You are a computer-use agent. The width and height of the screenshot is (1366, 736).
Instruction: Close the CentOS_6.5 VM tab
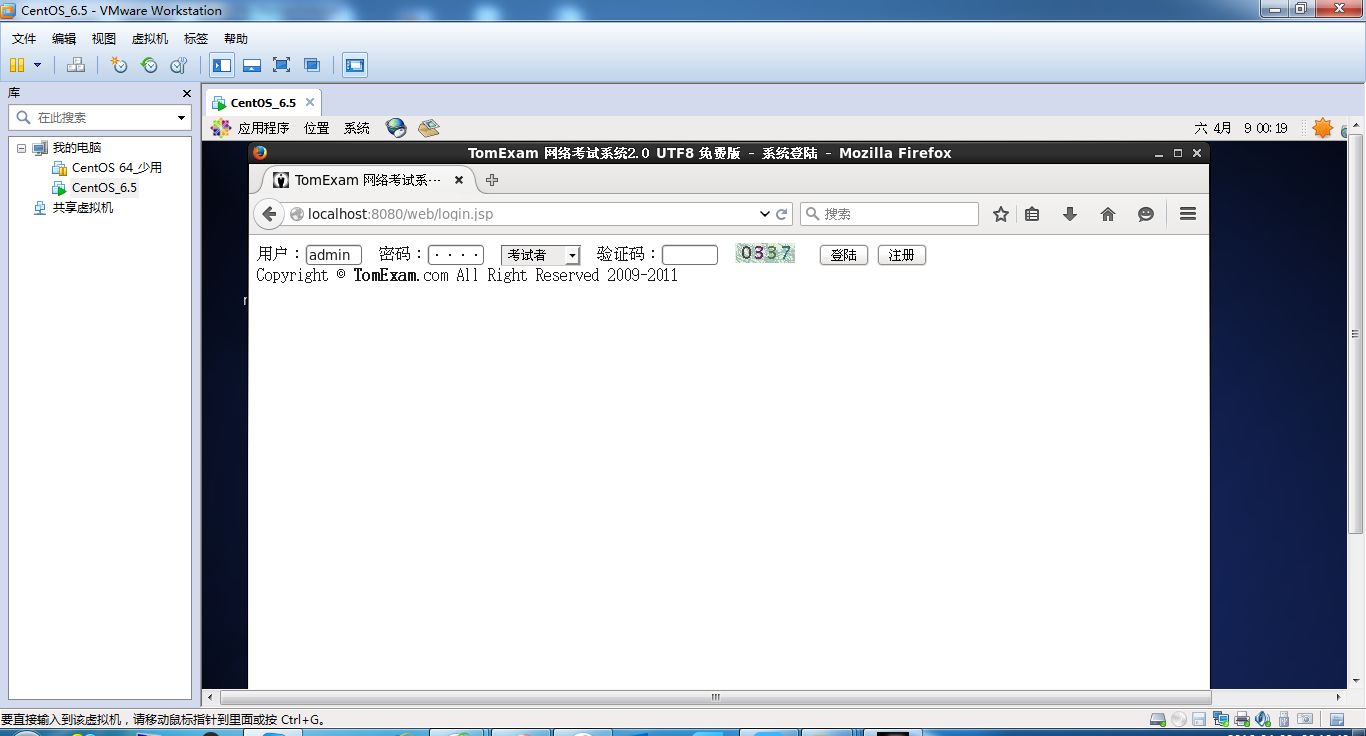[310, 102]
